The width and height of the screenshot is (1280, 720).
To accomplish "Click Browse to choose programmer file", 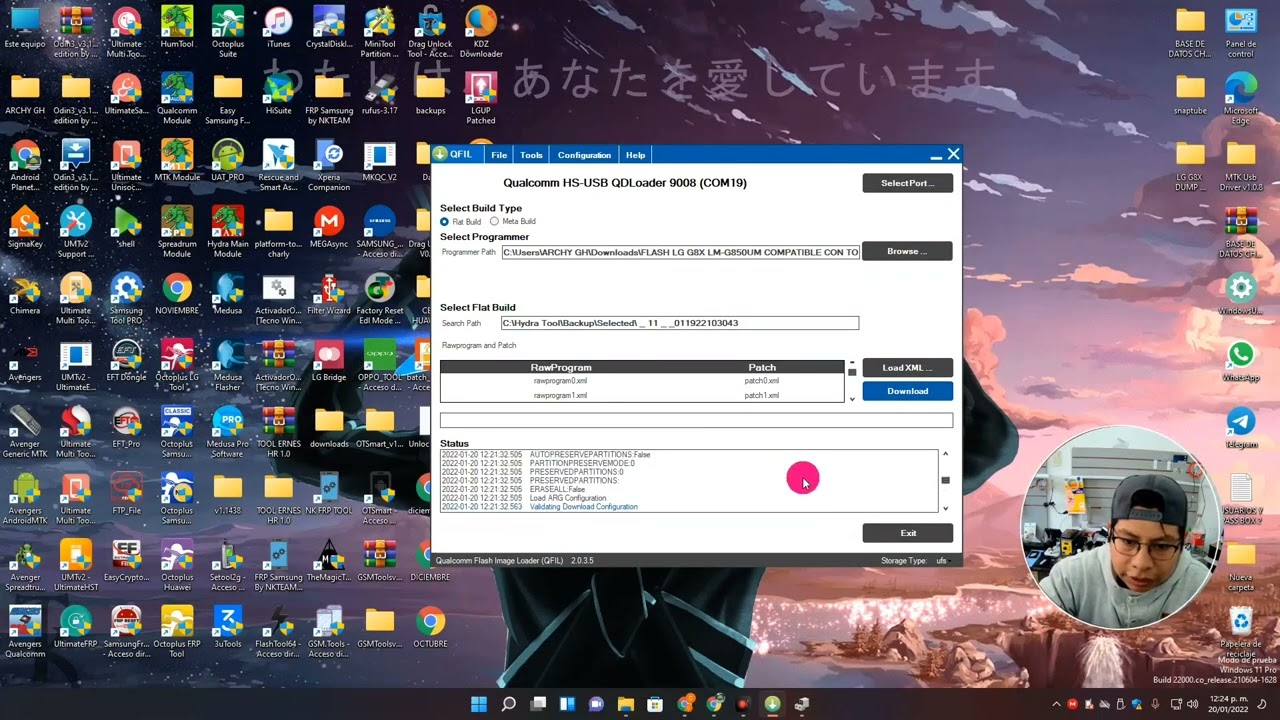I will point(907,251).
